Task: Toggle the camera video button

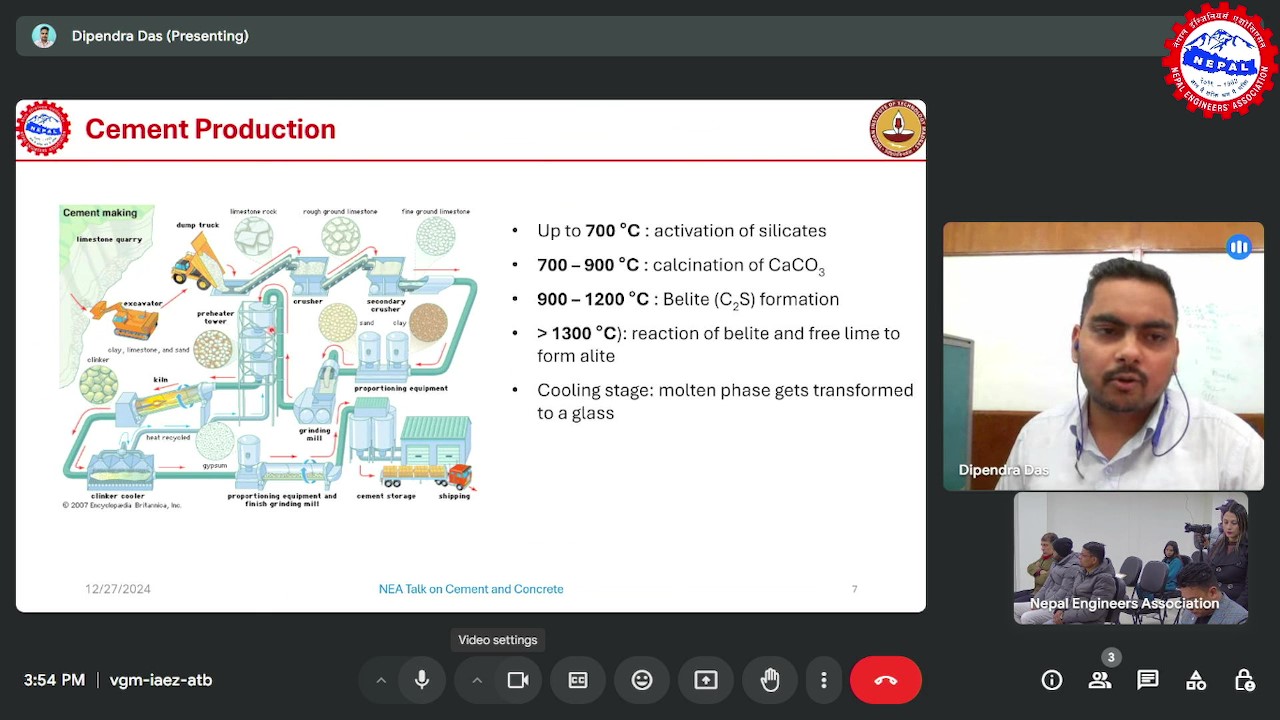Action: coord(518,680)
